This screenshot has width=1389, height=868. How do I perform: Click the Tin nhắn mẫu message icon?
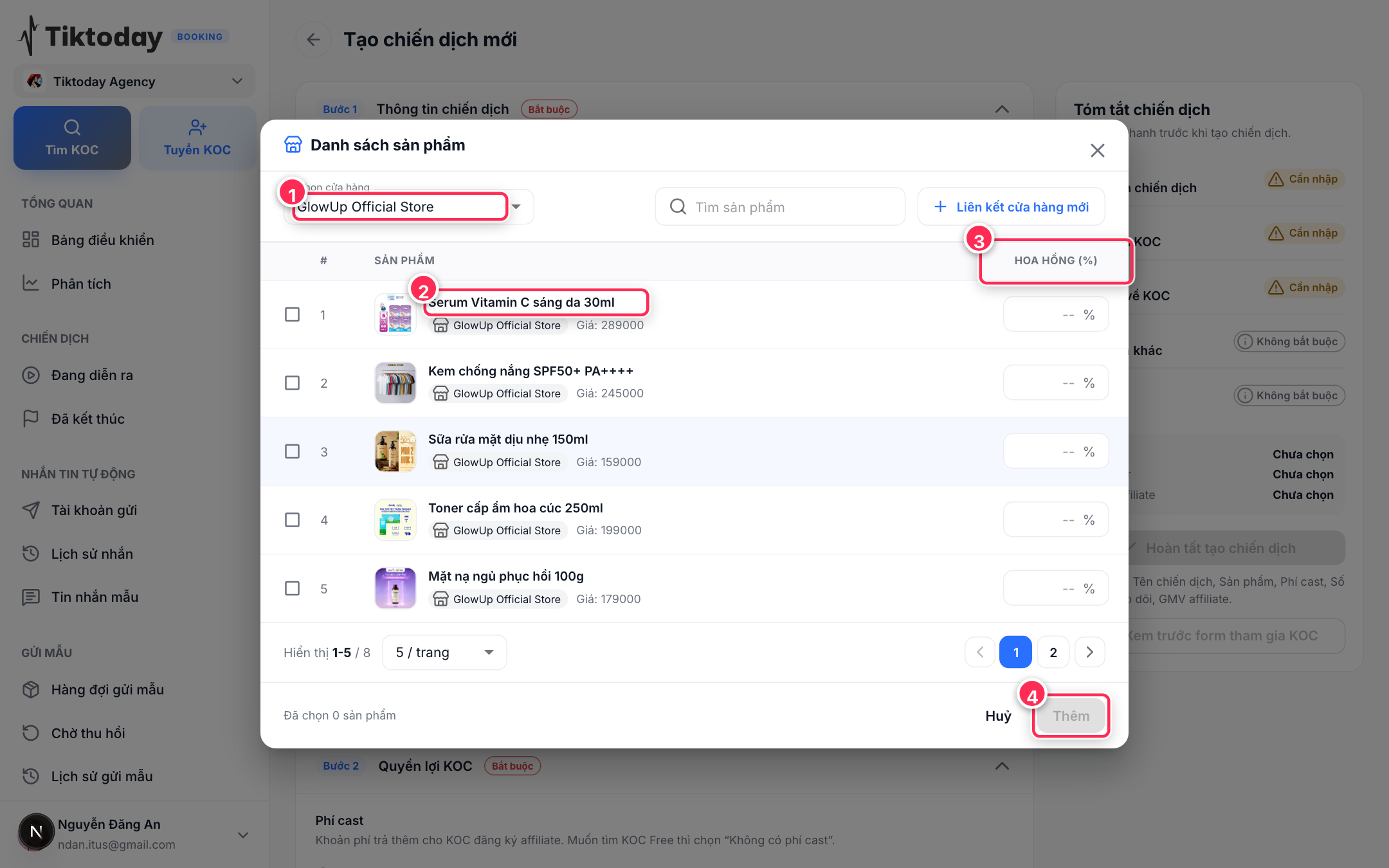(31, 597)
